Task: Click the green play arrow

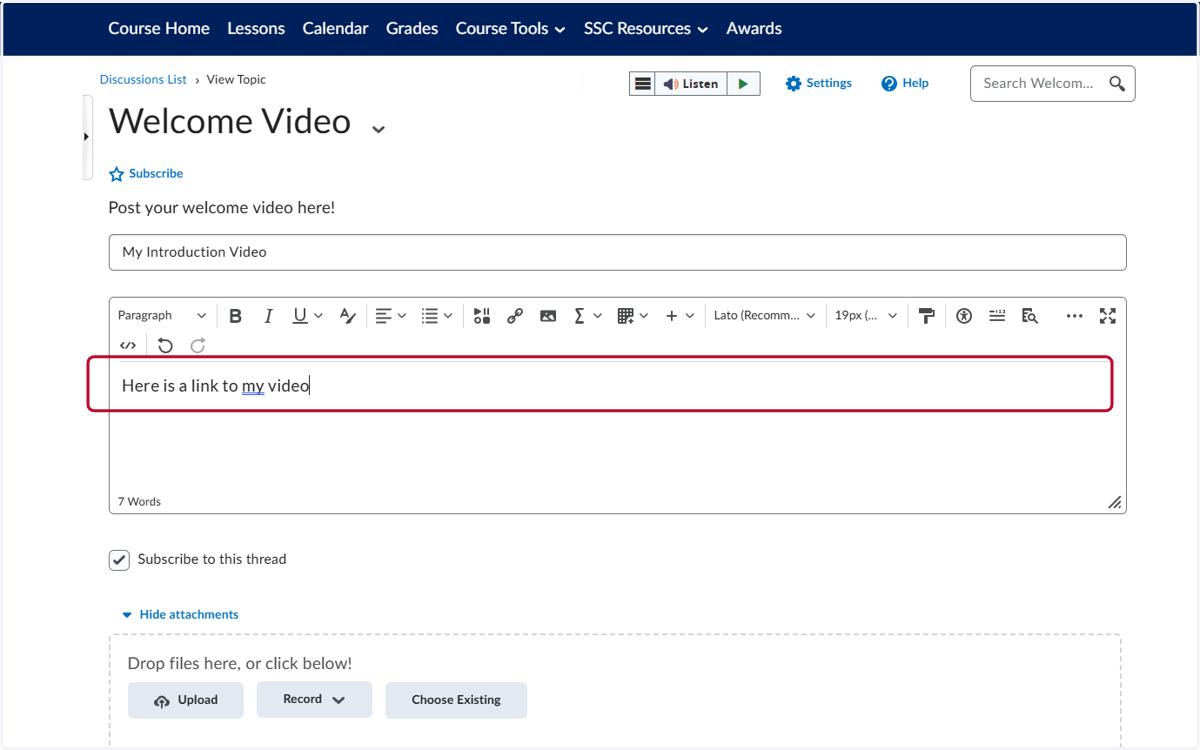Action: [743, 84]
